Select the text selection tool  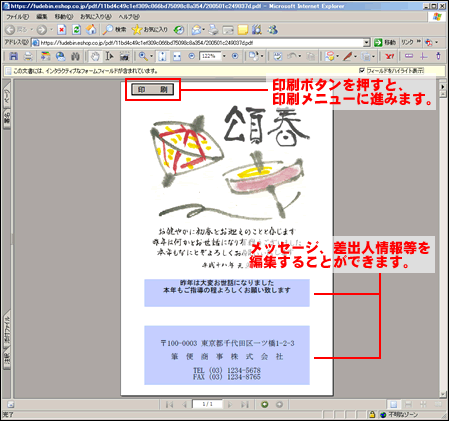tap(109, 56)
